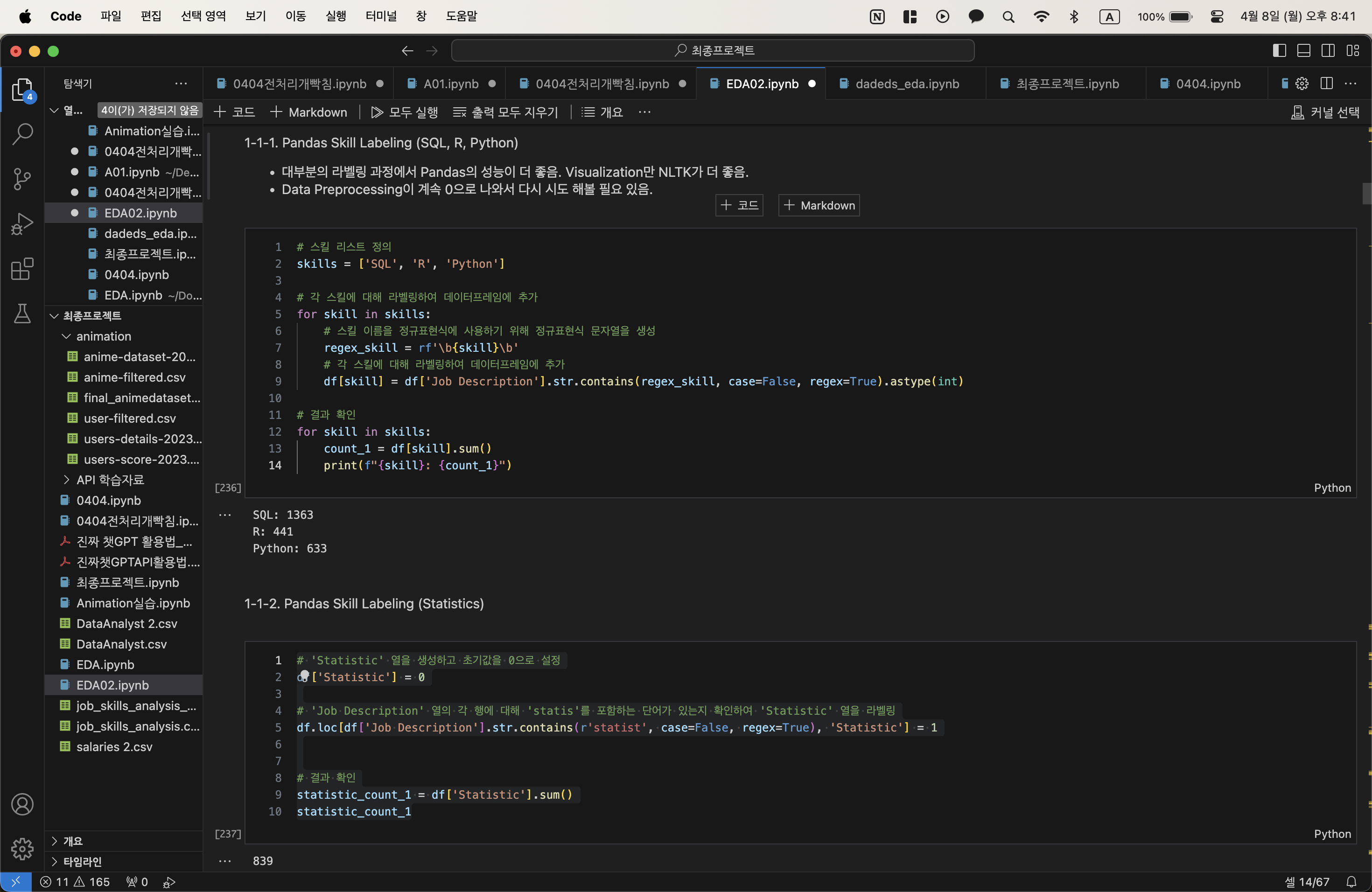Click the 셀 14/67 status bar item
The height and width of the screenshot is (892, 1372).
click(1308, 882)
